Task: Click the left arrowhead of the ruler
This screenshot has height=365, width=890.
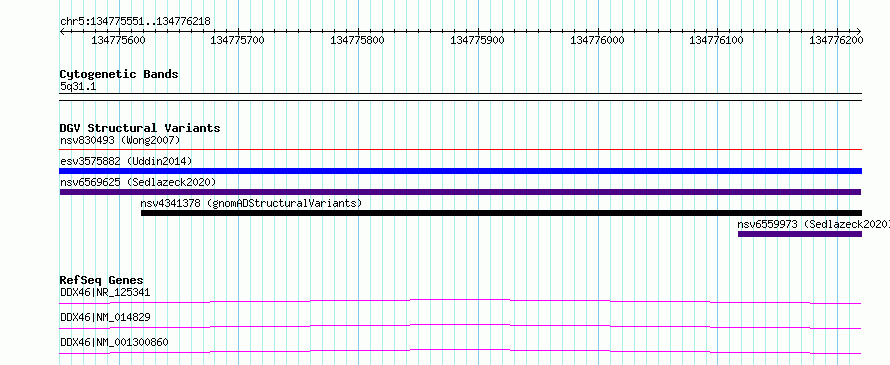Action: [x=62, y=32]
